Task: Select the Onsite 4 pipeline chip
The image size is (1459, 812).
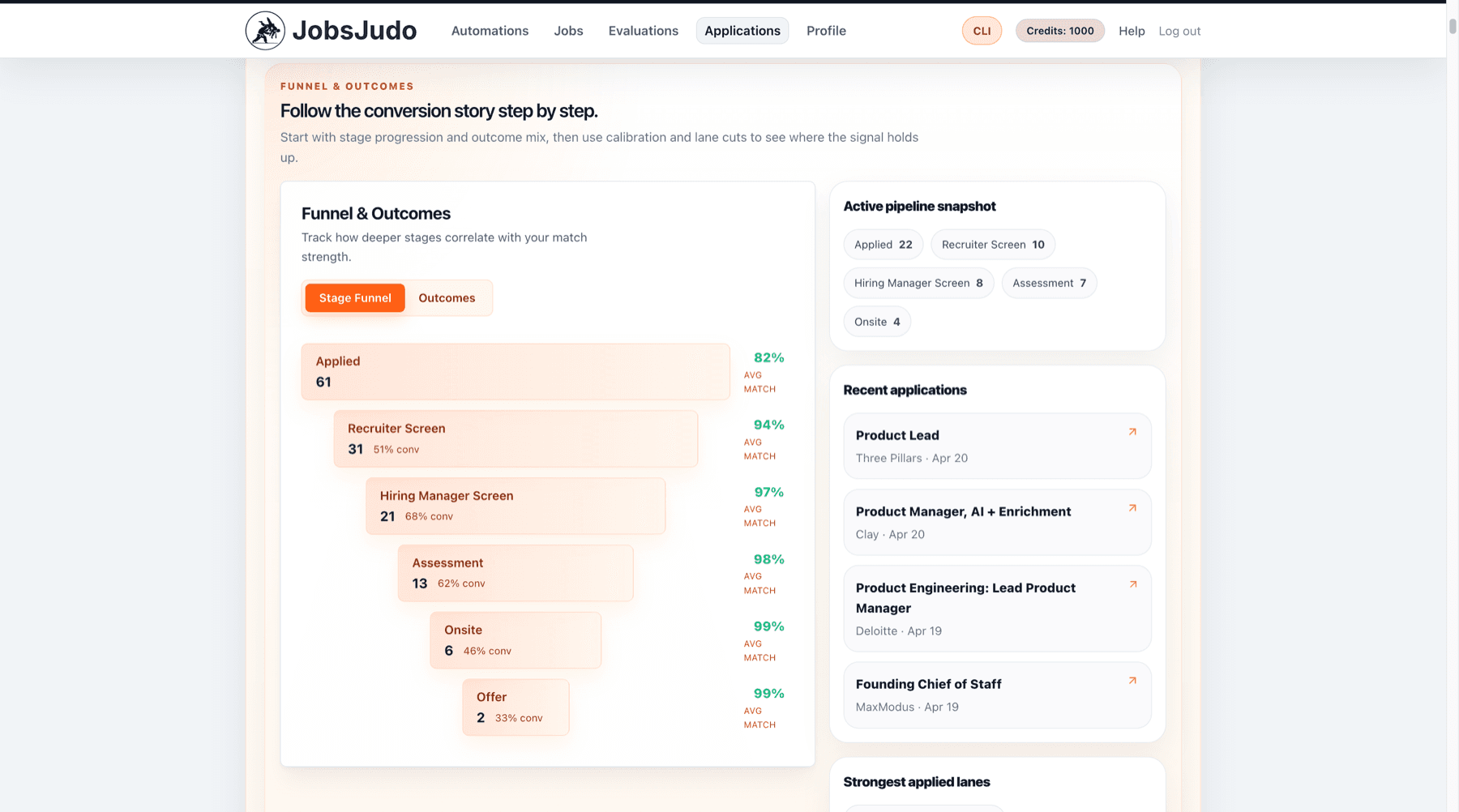Action: [x=877, y=322]
